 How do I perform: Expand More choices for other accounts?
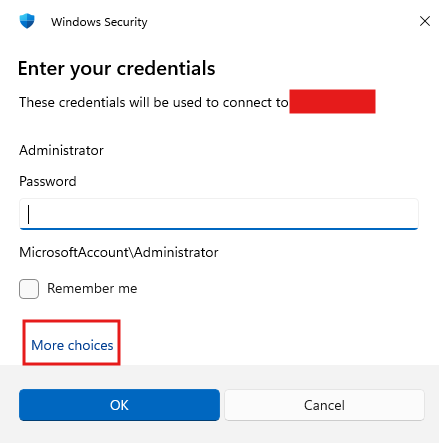[x=72, y=345]
